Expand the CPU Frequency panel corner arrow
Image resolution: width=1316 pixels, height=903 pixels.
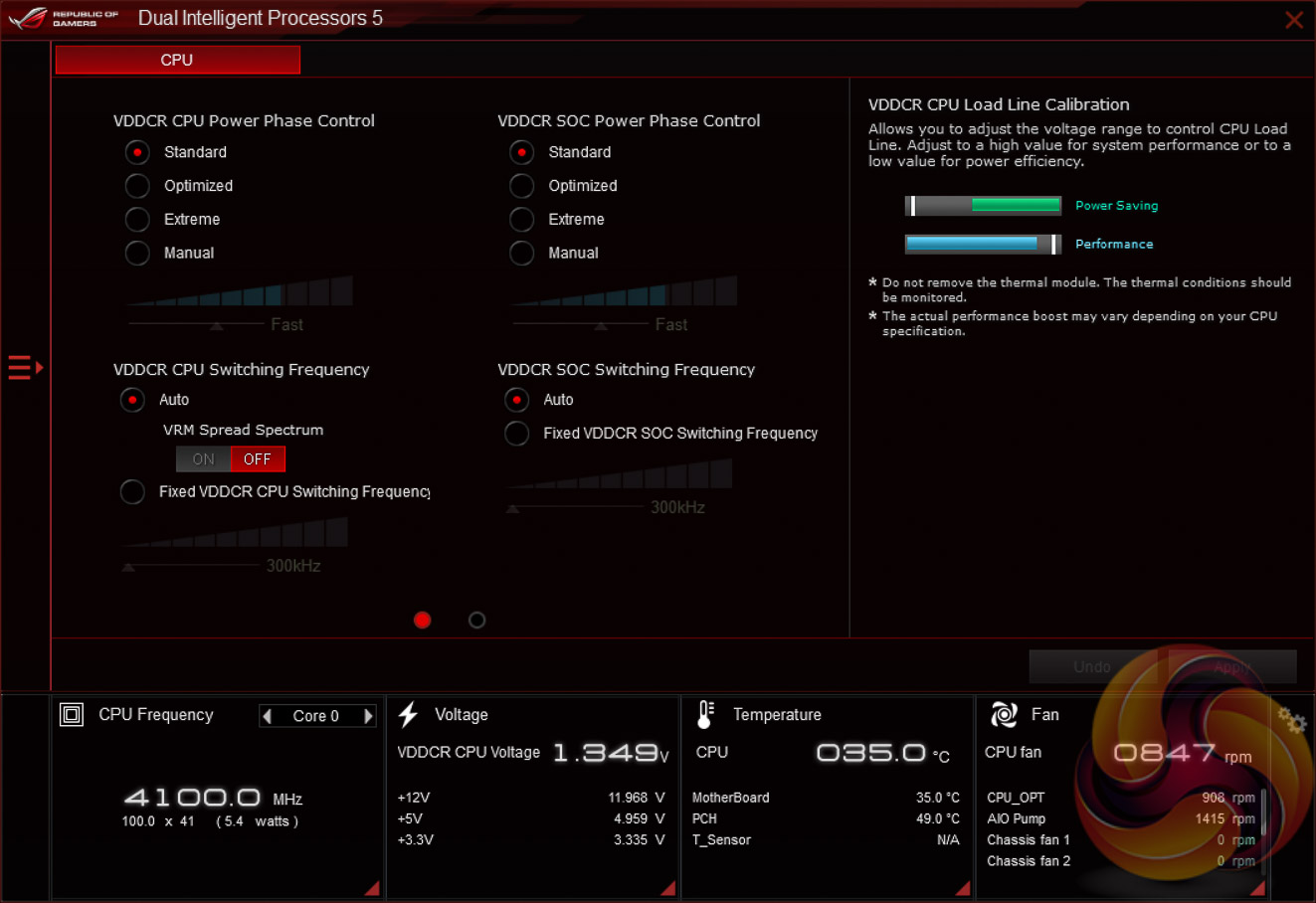click(372, 887)
